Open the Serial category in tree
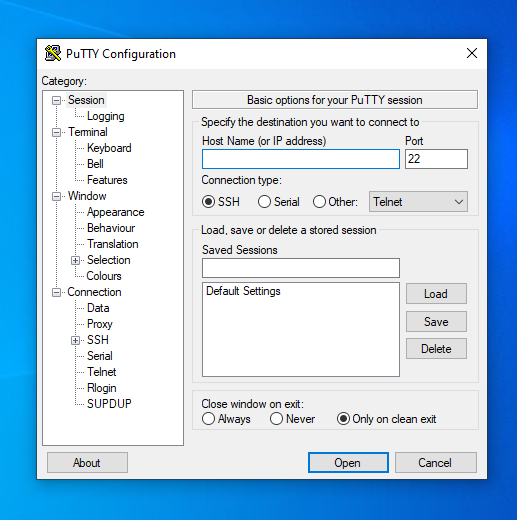The width and height of the screenshot is (517, 520). click(100, 356)
